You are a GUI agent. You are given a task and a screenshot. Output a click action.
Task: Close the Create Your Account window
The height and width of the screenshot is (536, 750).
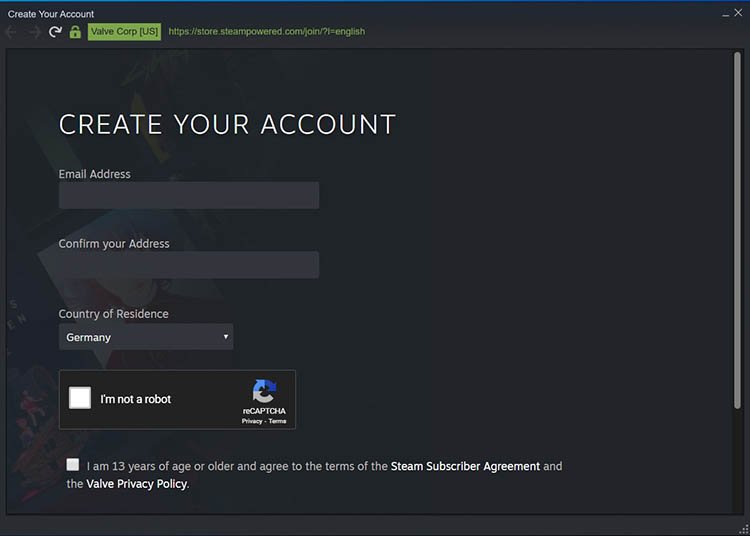click(x=739, y=13)
